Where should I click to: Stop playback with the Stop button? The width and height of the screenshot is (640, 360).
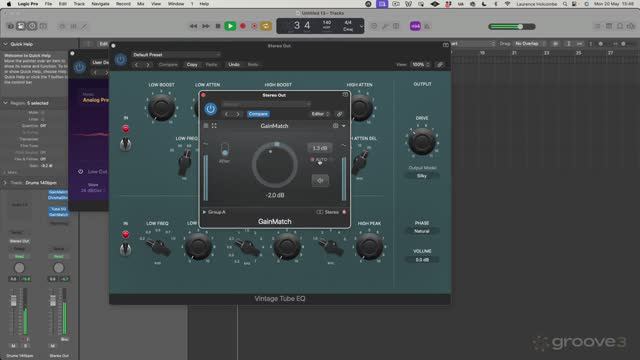tap(218, 26)
